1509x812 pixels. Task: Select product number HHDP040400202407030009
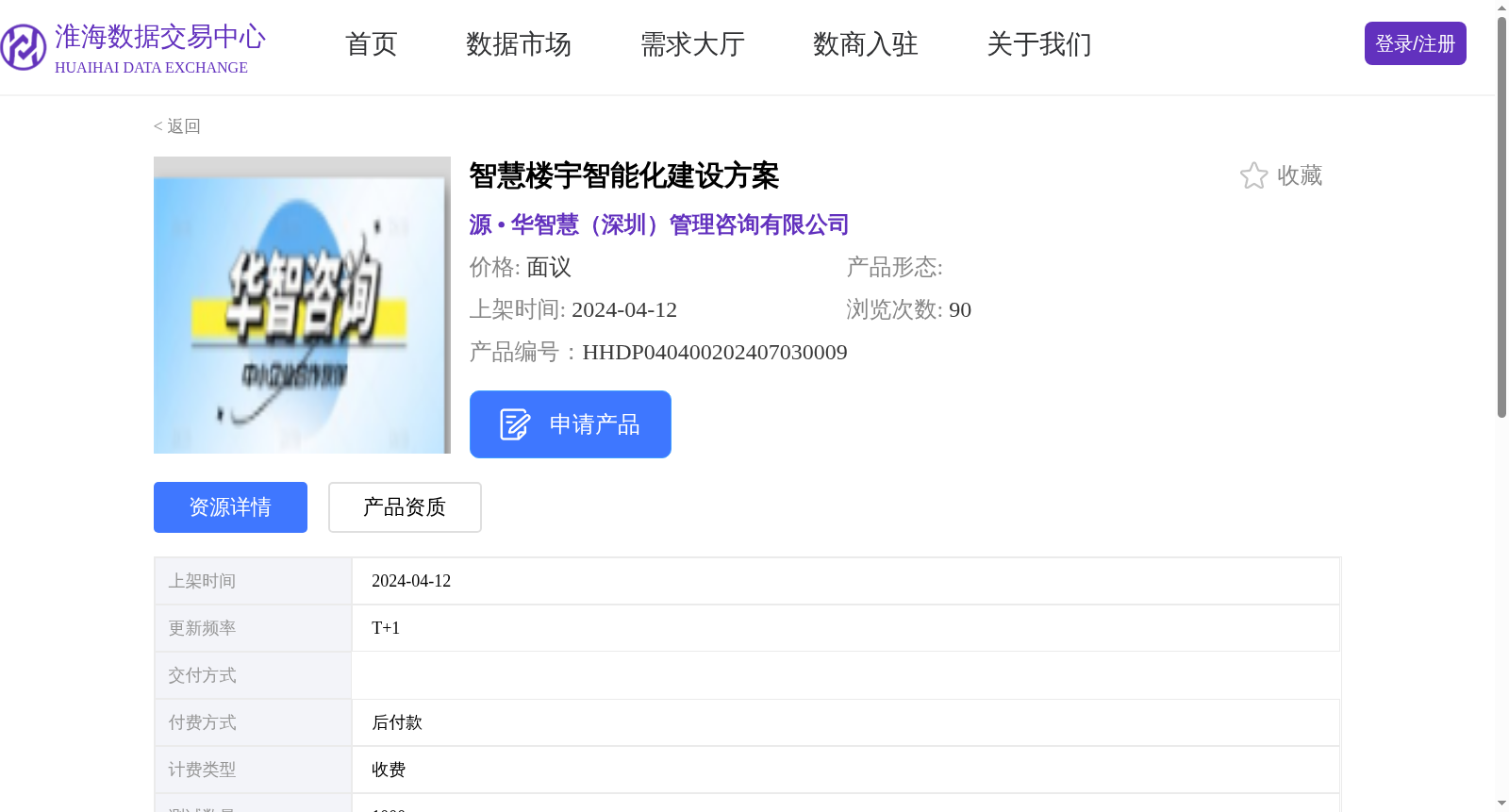tap(715, 352)
